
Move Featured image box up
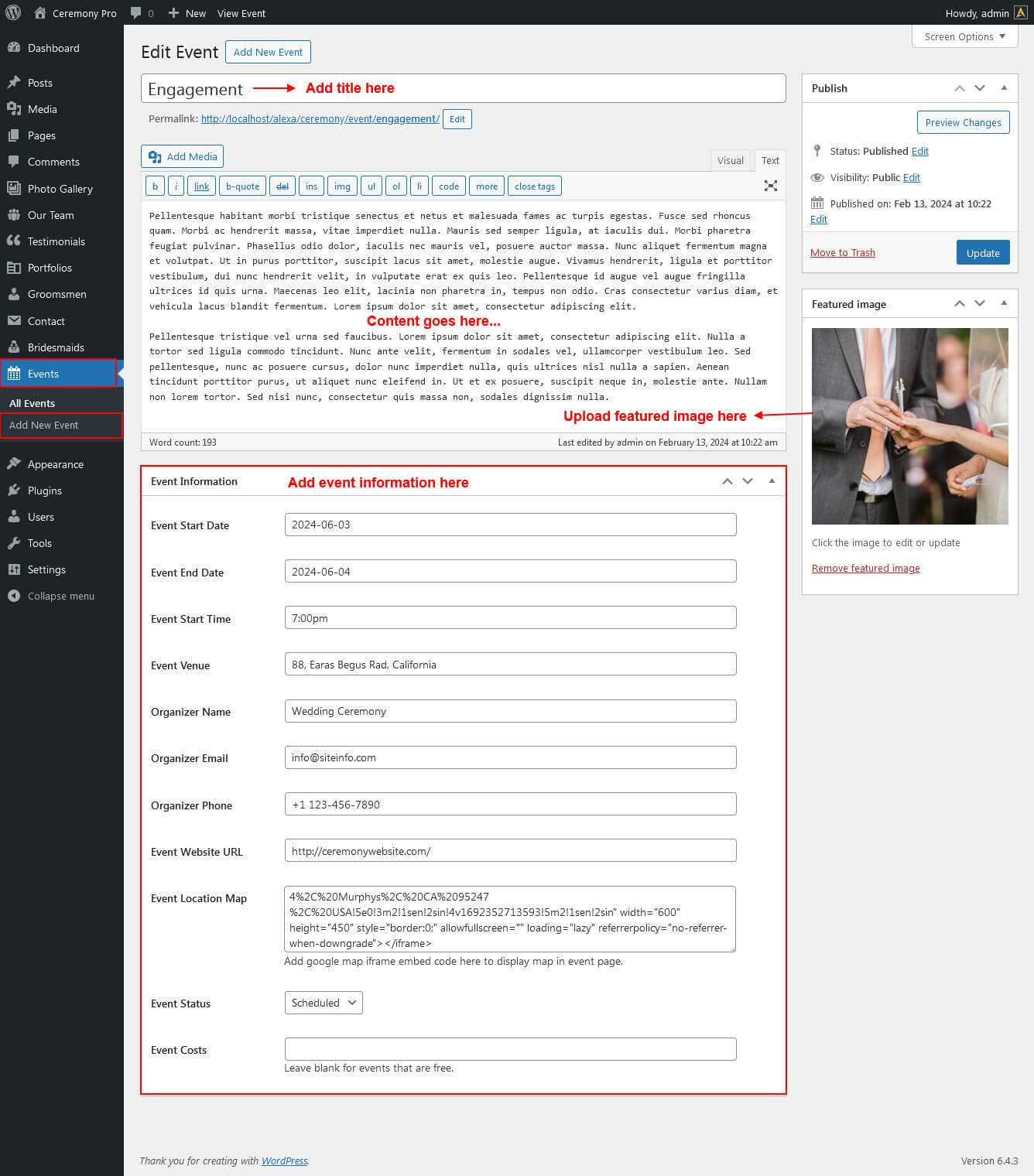tap(960, 303)
